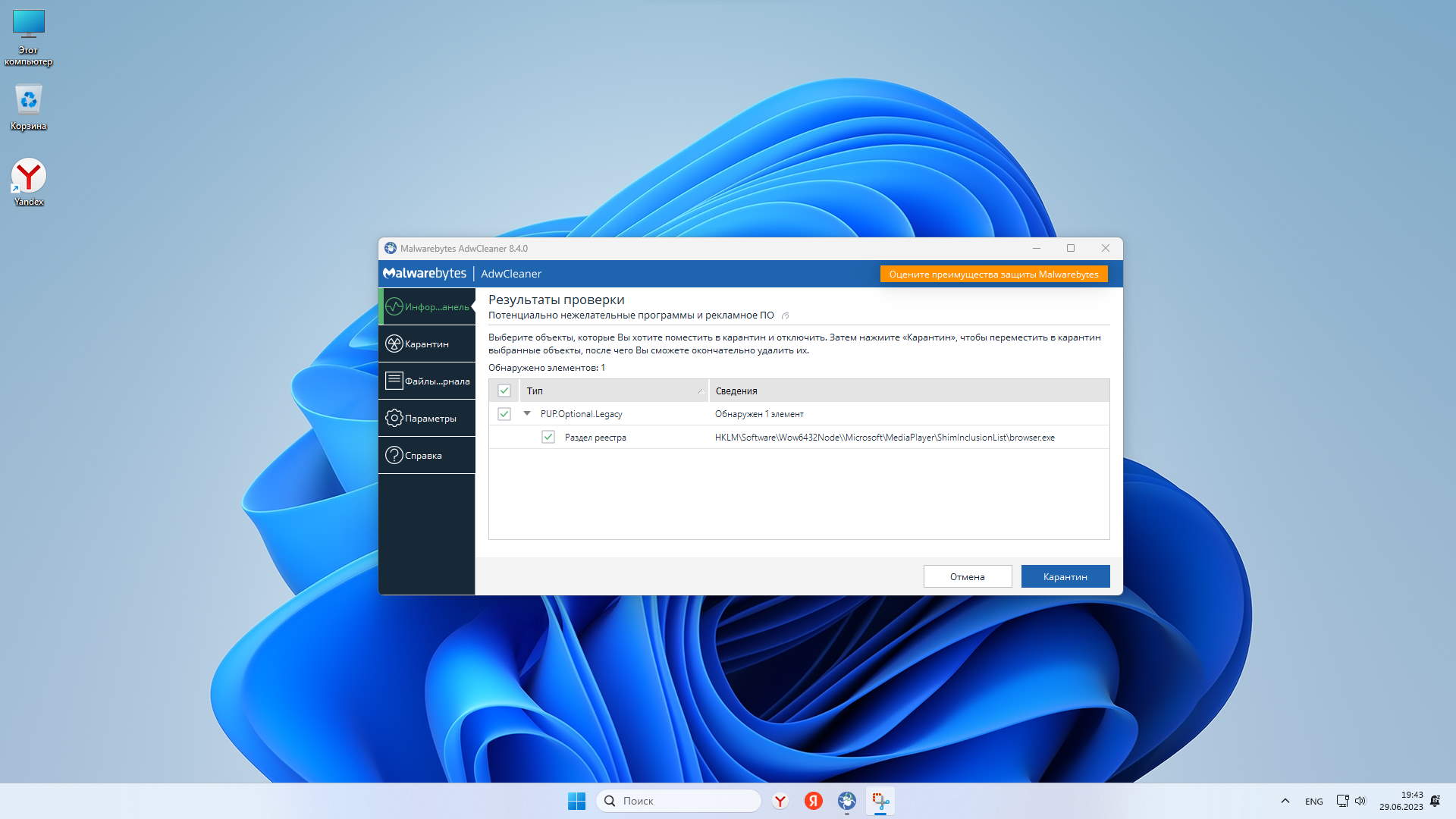Uncheck the Раздел реестра item checkbox
This screenshot has width=1456, height=819.
pyautogui.click(x=548, y=438)
